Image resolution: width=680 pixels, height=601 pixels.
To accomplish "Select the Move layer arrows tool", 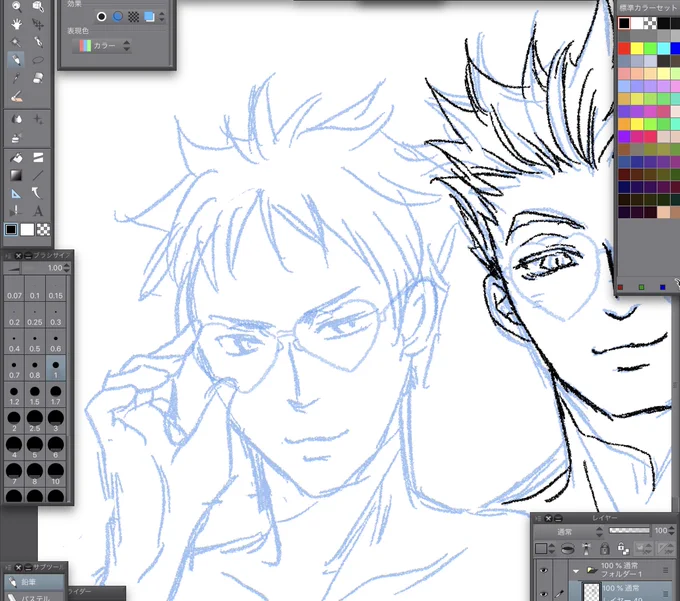I will [x=38, y=24].
